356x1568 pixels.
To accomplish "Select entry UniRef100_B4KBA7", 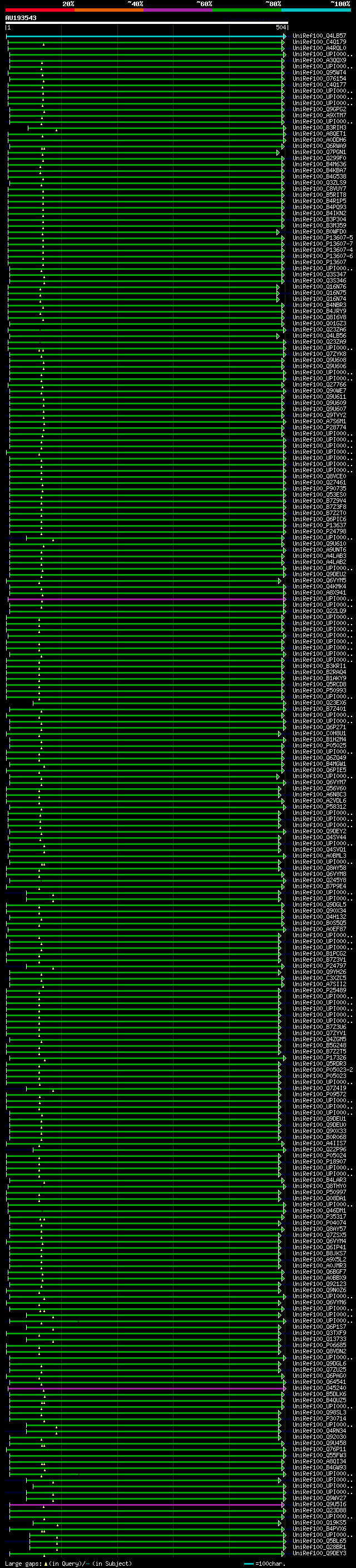I will coord(319,170).
